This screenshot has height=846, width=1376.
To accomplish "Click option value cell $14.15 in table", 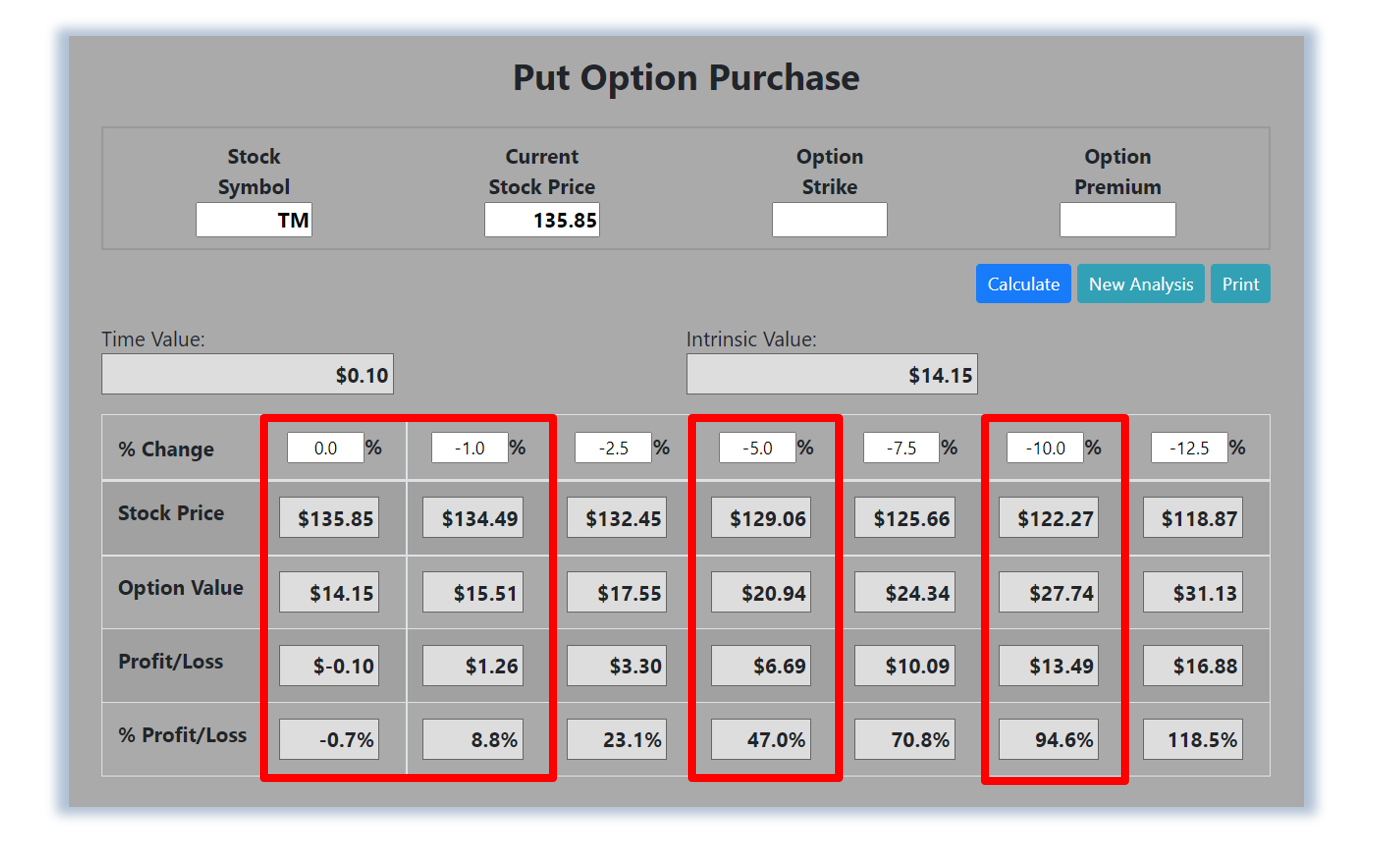I will click(329, 592).
